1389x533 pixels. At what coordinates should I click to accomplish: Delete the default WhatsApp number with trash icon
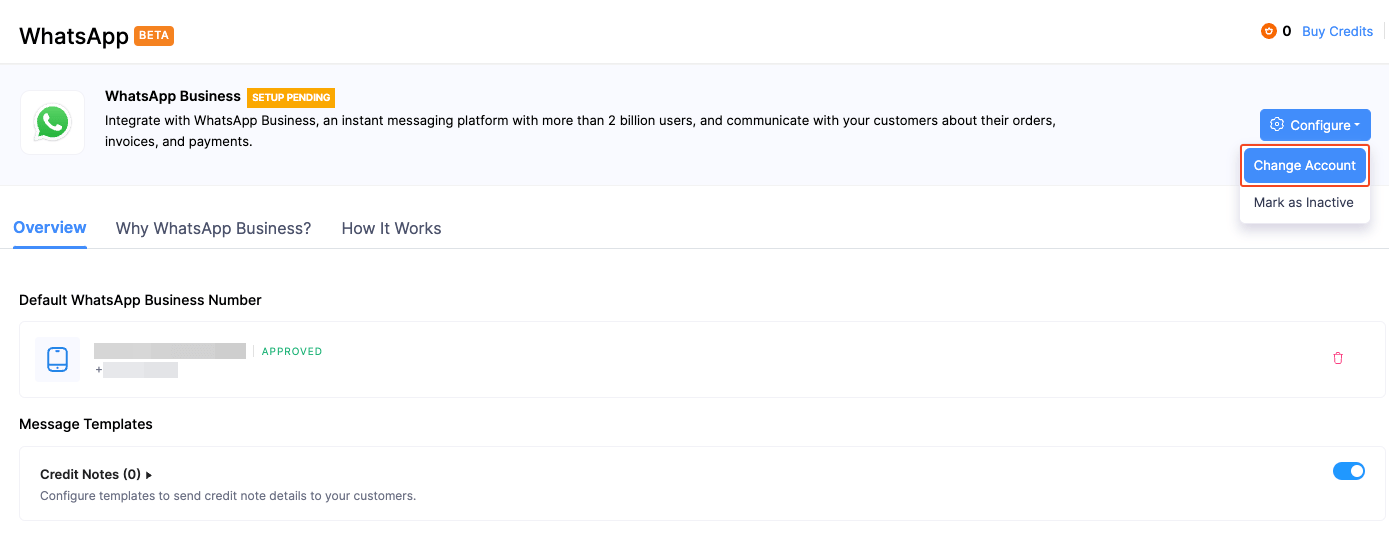(x=1338, y=358)
